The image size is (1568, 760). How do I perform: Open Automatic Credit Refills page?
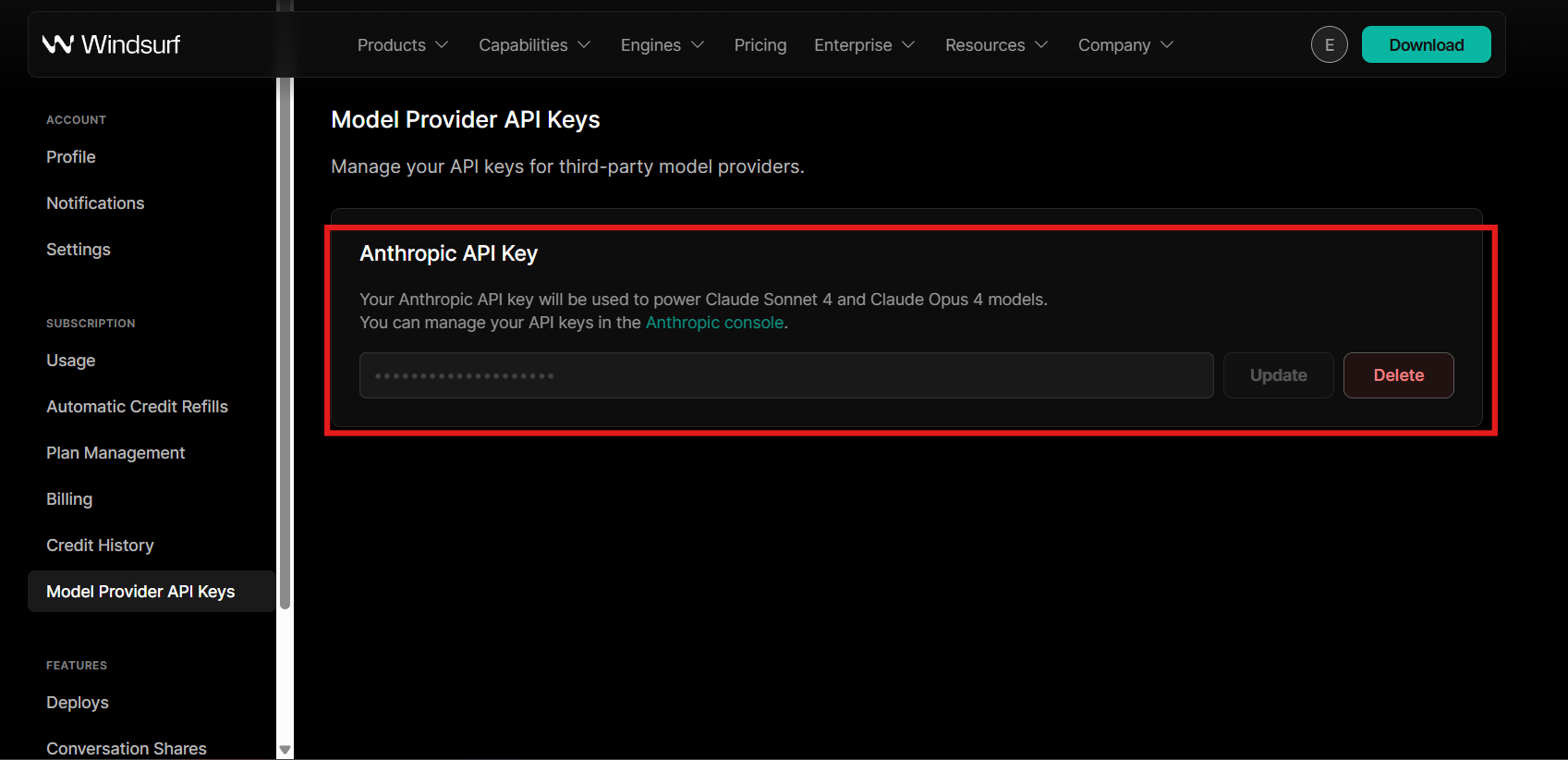(137, 407)
